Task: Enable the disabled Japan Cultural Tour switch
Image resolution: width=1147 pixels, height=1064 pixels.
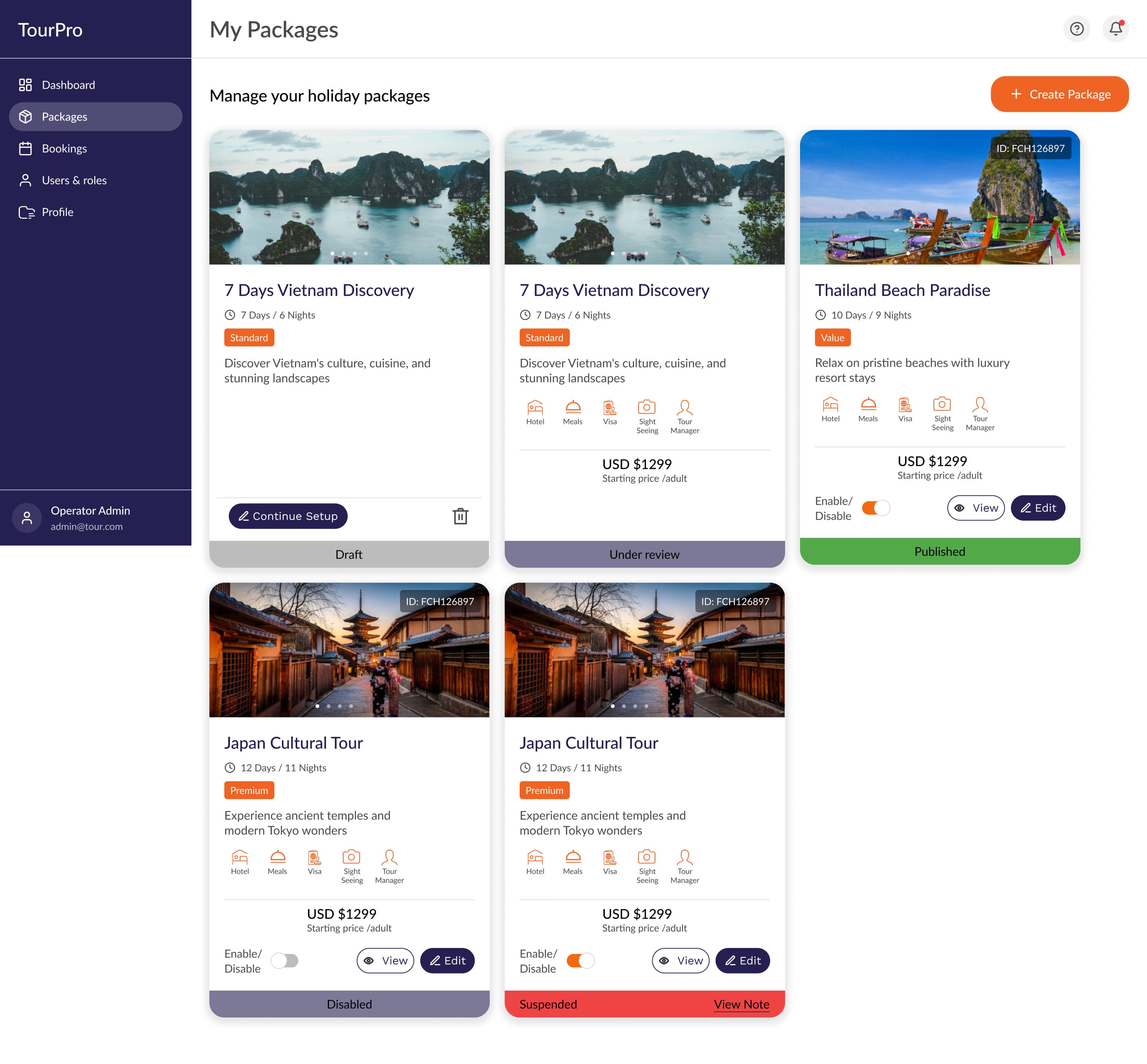Action: pos(285,960)
